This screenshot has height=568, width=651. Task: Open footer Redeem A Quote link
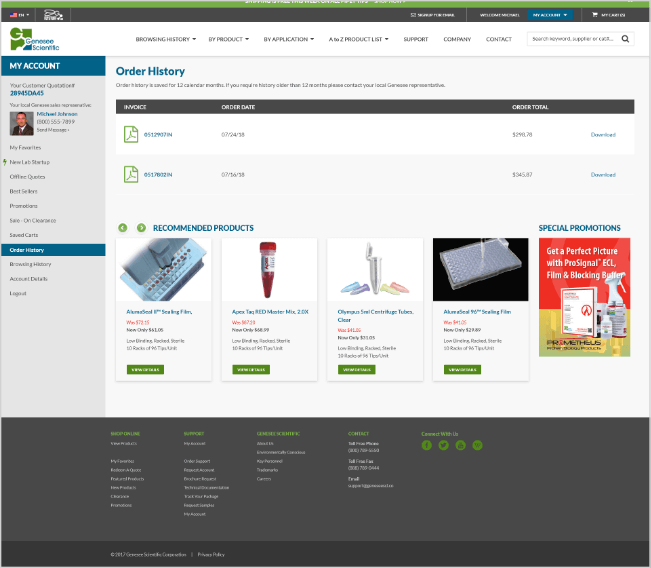pos(126,470)
